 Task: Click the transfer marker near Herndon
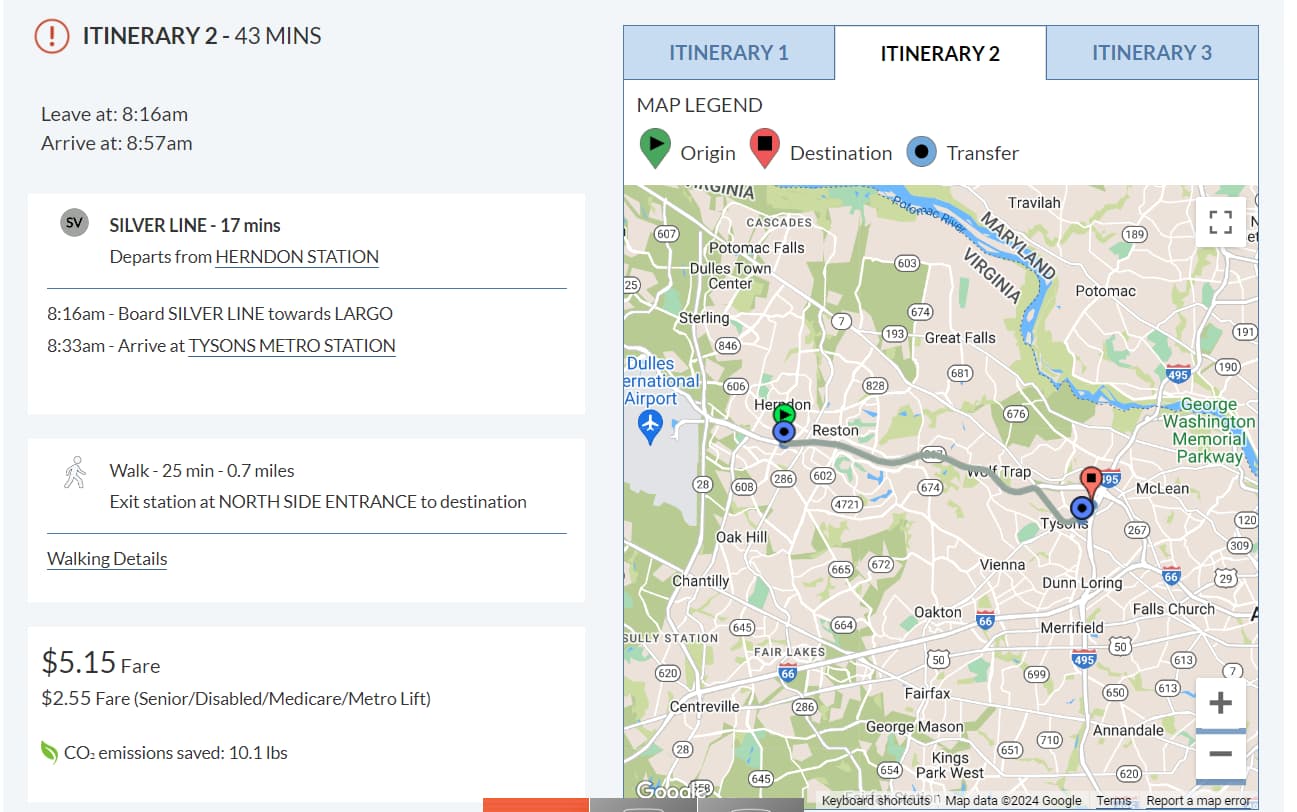[x=784, y=432]
